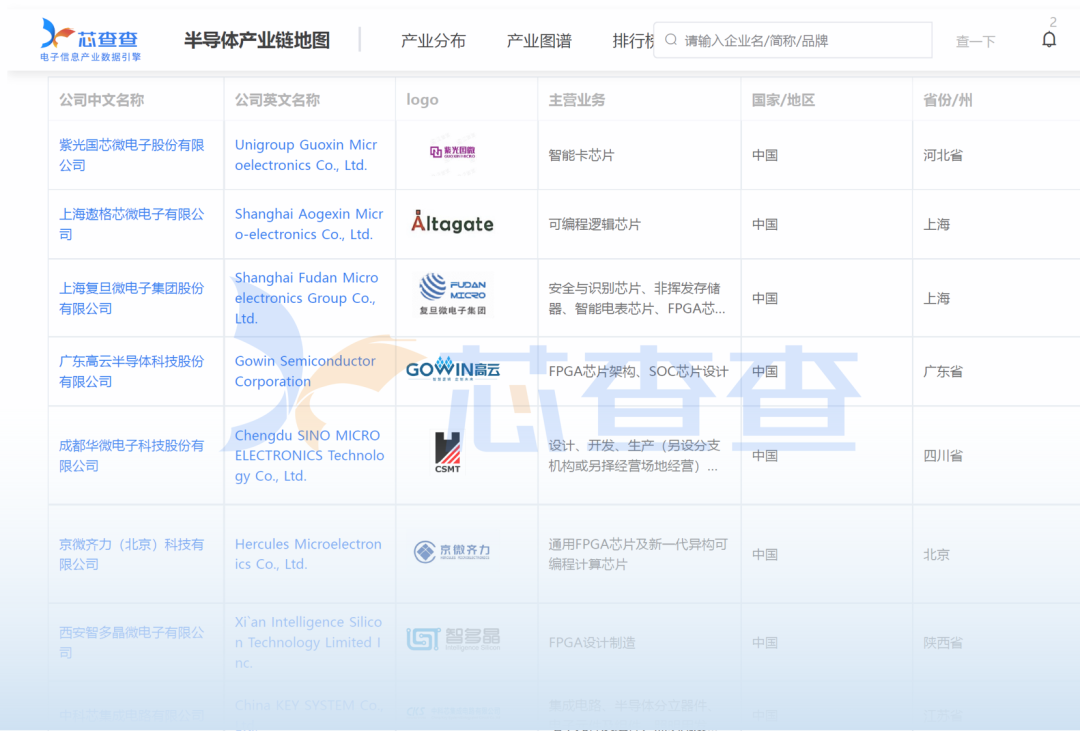Click 上海 in the Altagate row
1080x731 pixels.
pyautogui.click(x=936, y=224)
